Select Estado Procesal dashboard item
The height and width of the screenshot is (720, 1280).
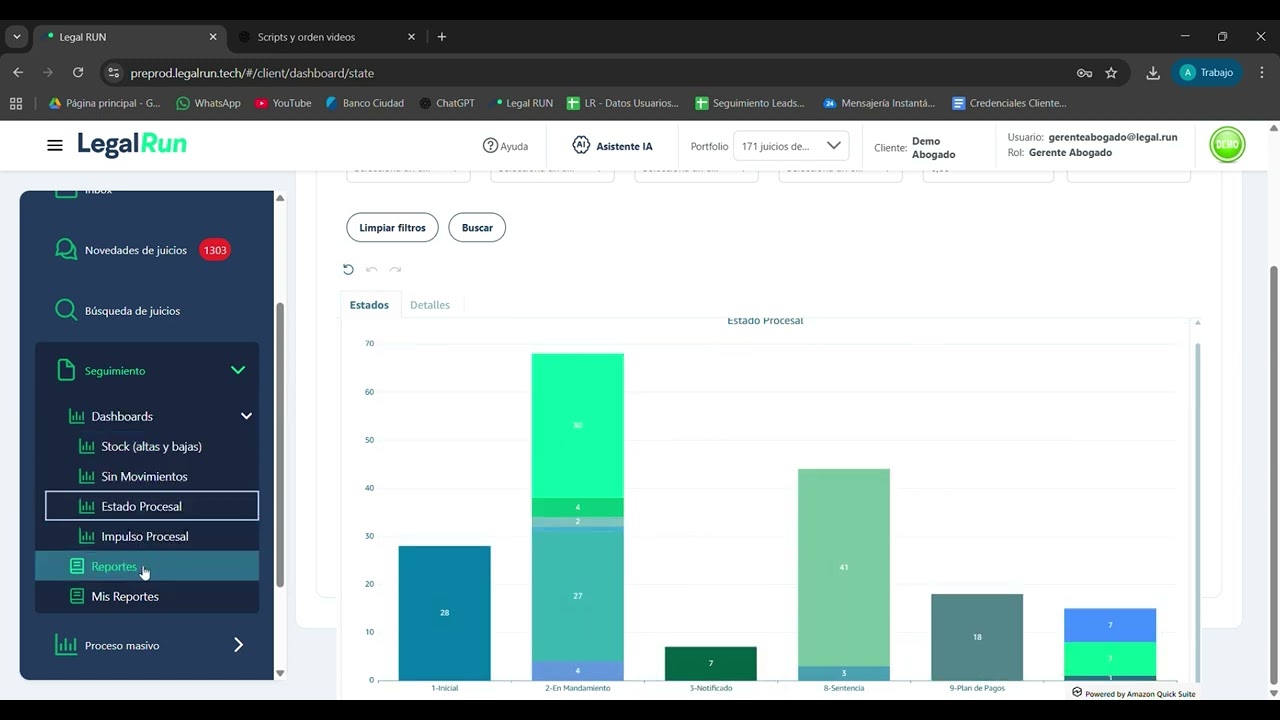152,506
